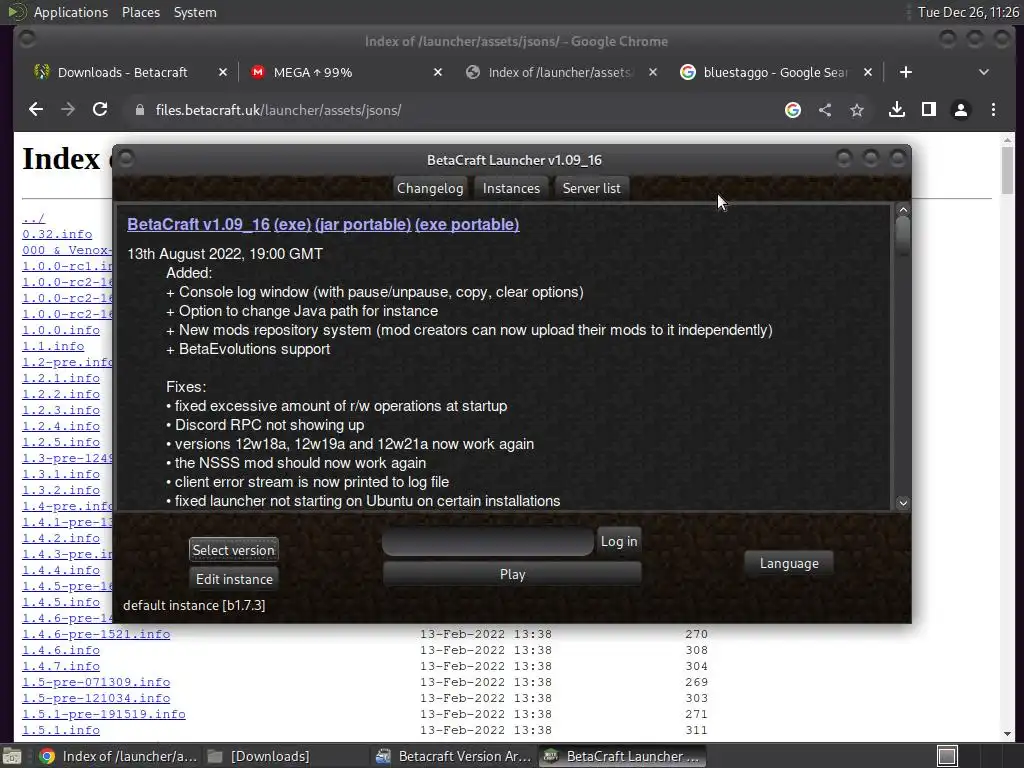Open 1.5.1.info file link
The image size is (1024, 768).
coord(61,730)
